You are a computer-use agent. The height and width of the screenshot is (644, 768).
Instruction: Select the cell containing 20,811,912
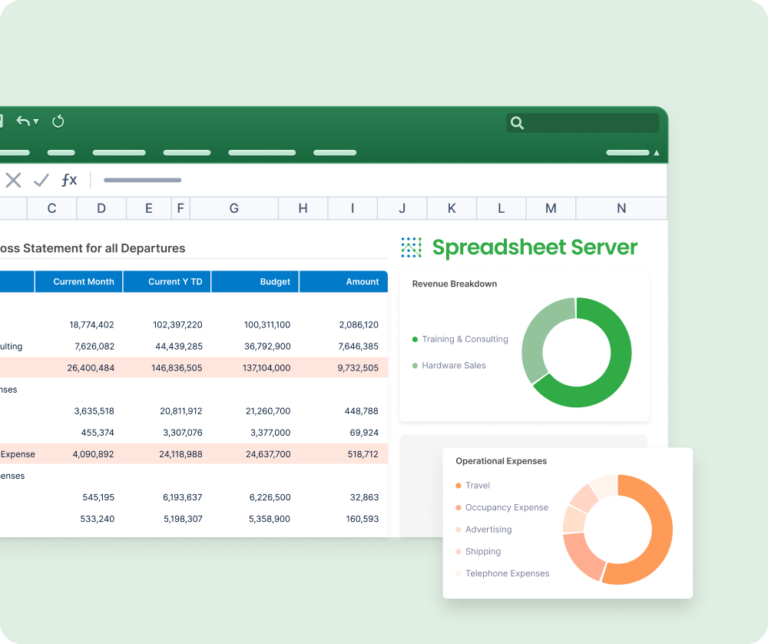pyautogui.click(x=181, y=411)
